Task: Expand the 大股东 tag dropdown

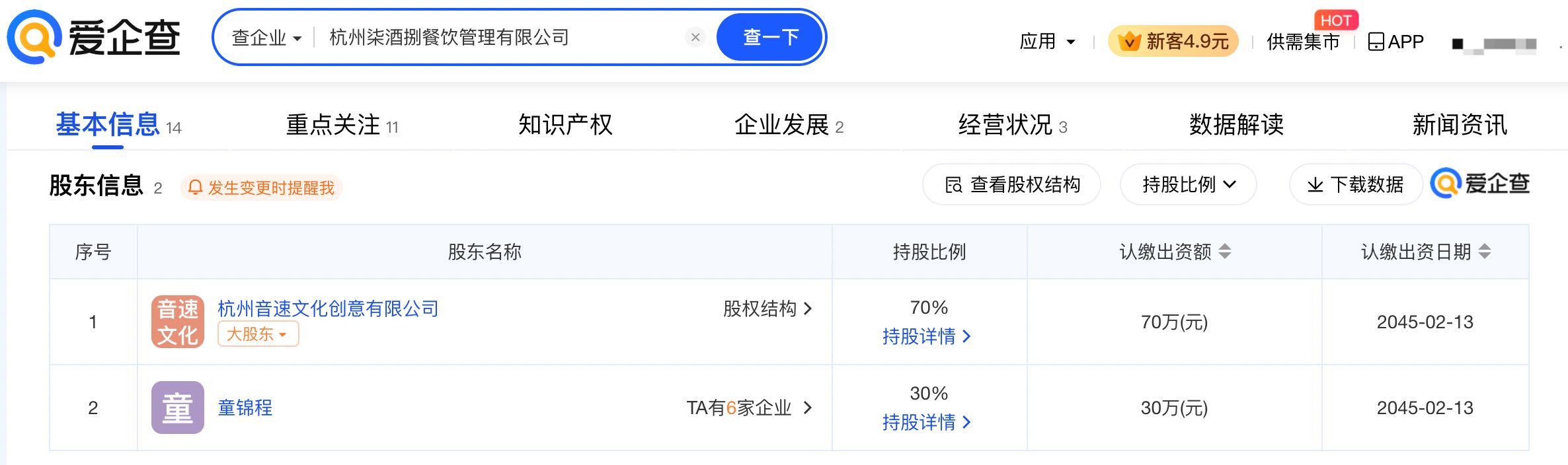Action: [258, 334]
